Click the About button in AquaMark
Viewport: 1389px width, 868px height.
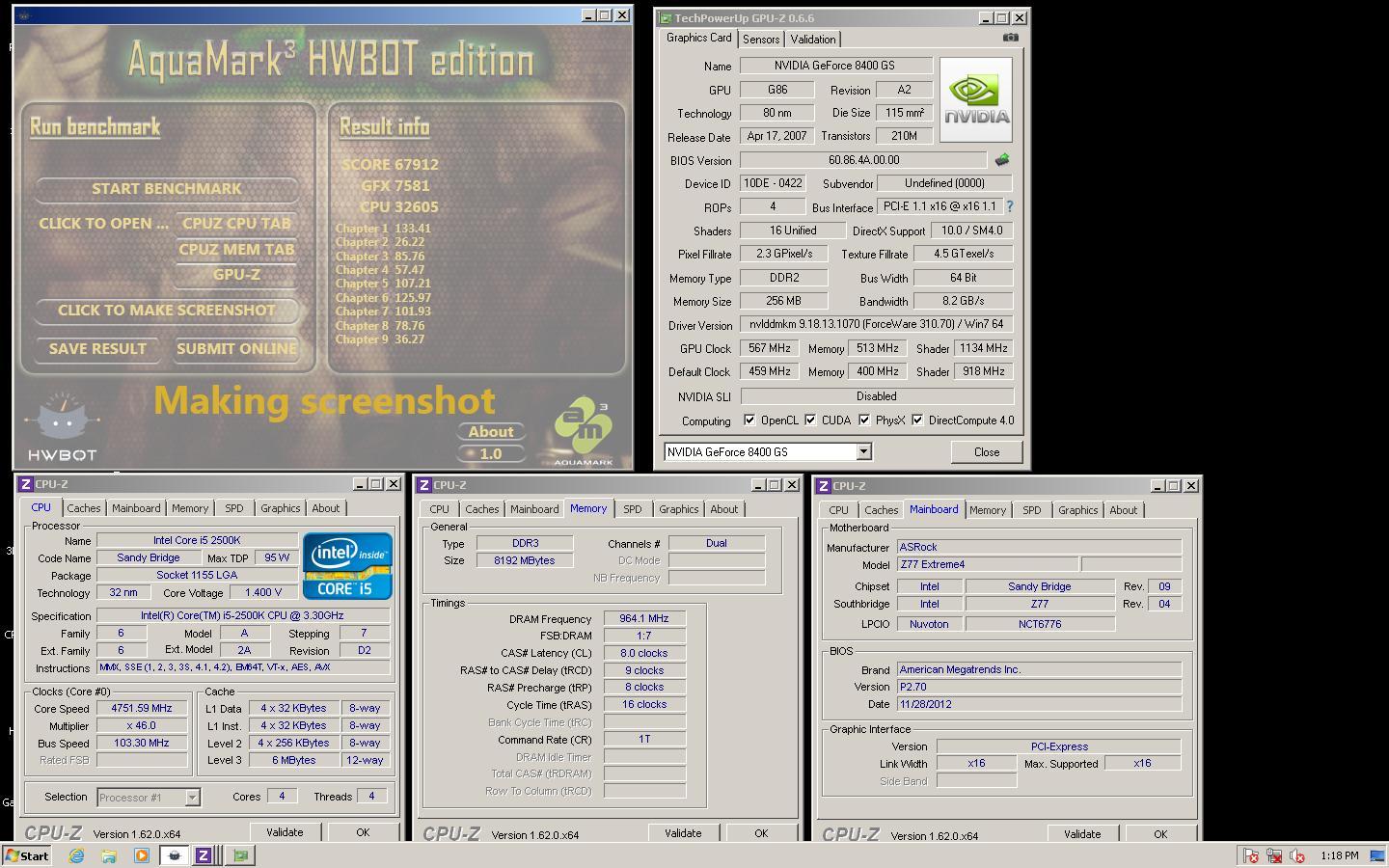pyautogui.click(x=491, y=431)
